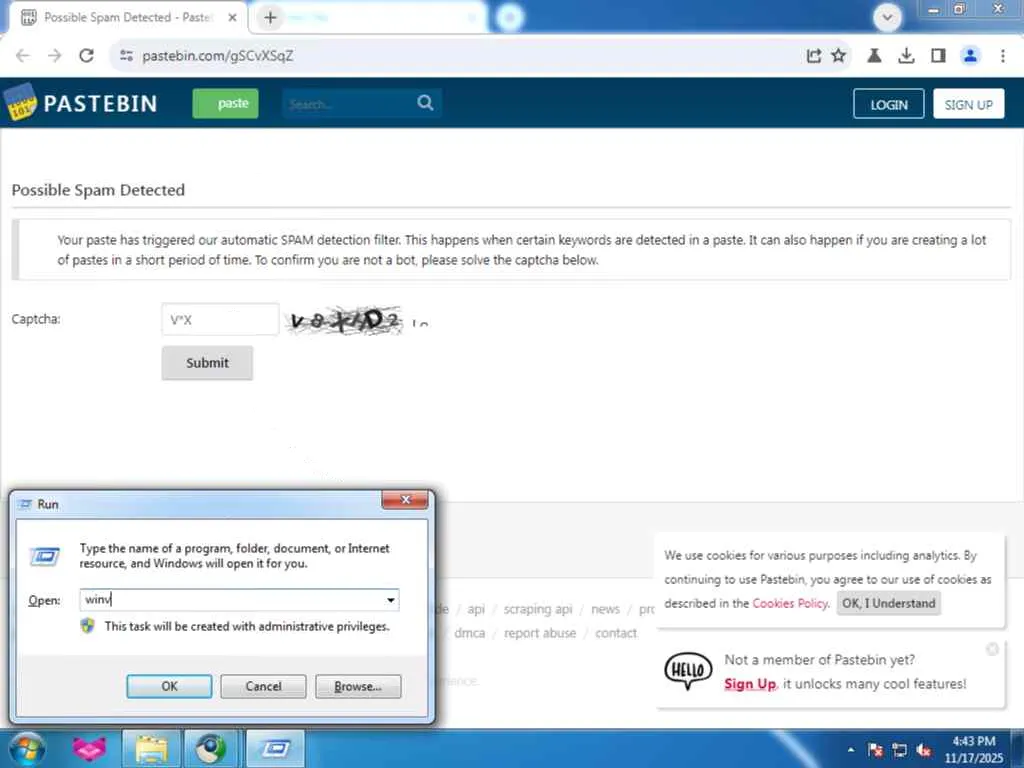
Task: Select the Possible Spam Detected tab
Action: click(x=129, y=18)
